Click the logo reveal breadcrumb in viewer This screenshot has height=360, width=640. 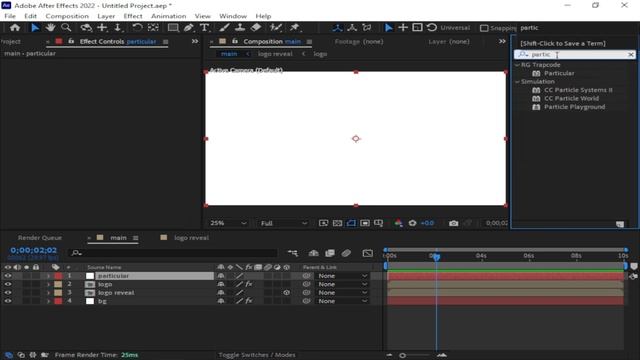(275, 54)
